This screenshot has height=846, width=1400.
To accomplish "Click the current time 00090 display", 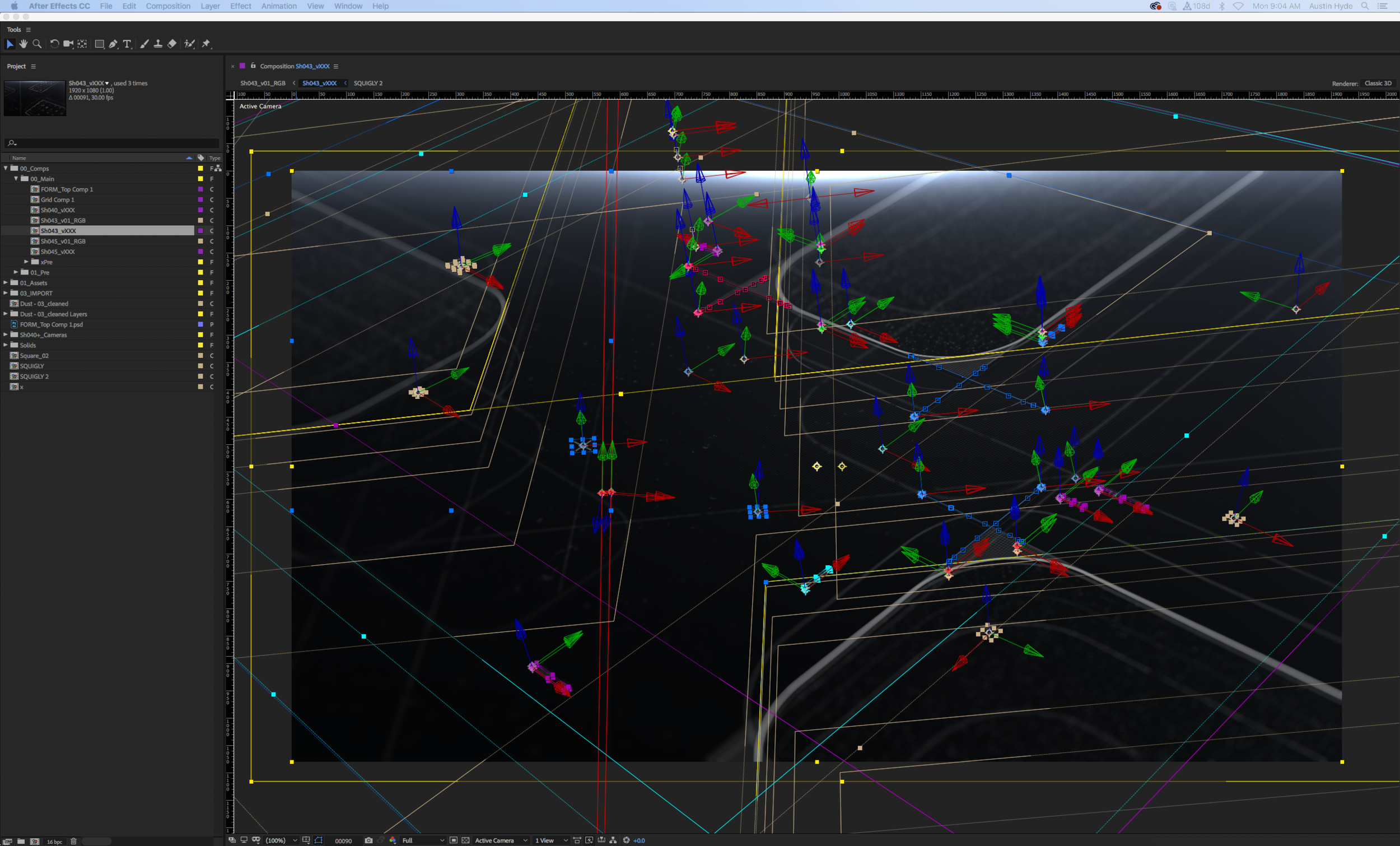I will (343, 840).
